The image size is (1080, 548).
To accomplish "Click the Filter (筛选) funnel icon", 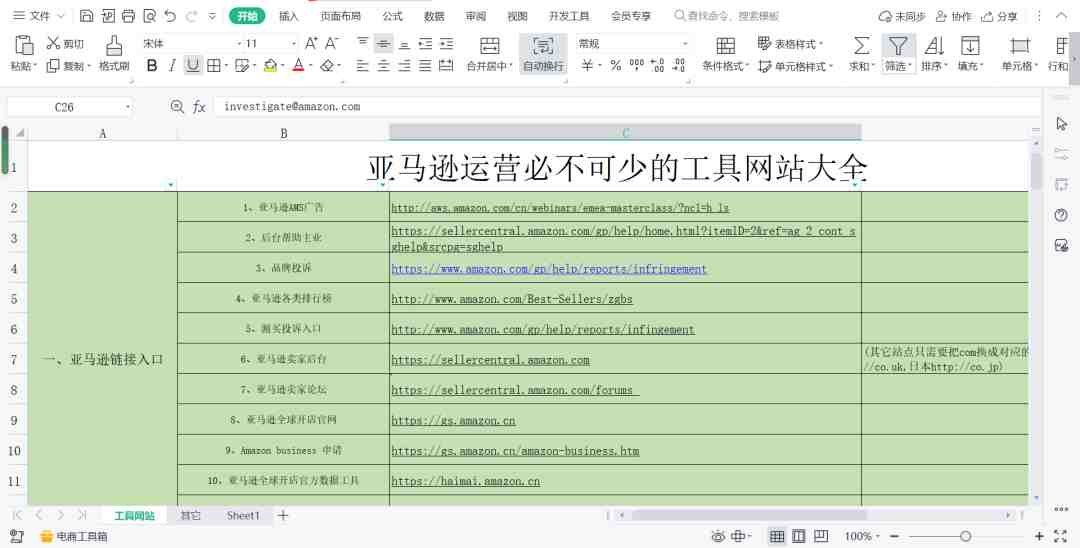I will [897, 45].
